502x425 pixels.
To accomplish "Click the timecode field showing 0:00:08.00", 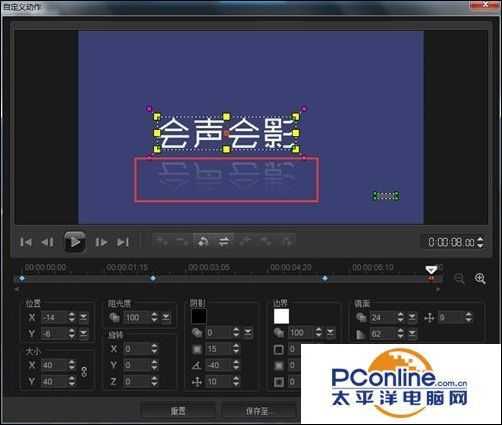I will (x=451, y=242).
